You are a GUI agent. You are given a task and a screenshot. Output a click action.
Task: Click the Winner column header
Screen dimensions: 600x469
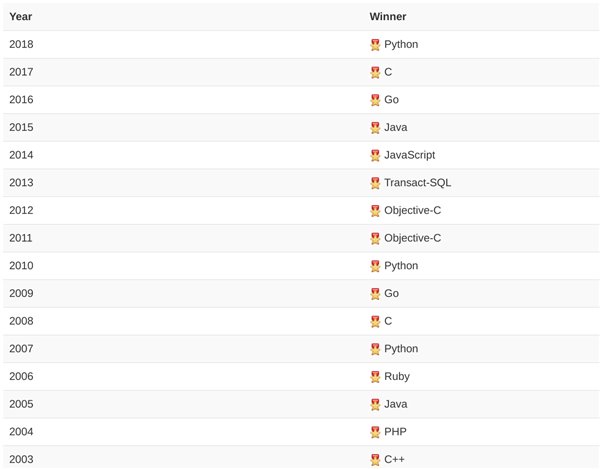tap(388, 16)
